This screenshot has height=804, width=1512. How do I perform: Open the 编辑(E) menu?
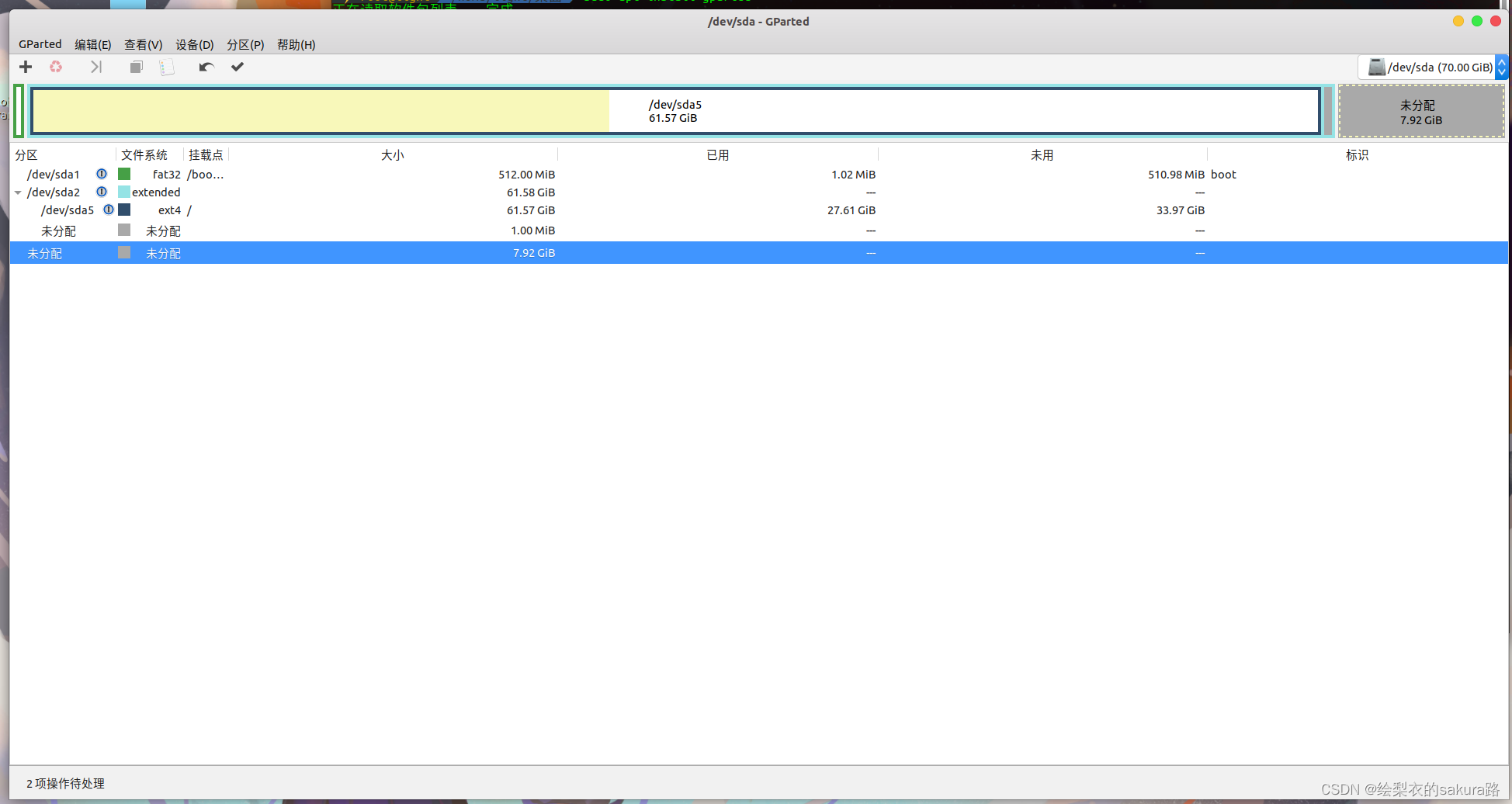(x=93, y=44)
